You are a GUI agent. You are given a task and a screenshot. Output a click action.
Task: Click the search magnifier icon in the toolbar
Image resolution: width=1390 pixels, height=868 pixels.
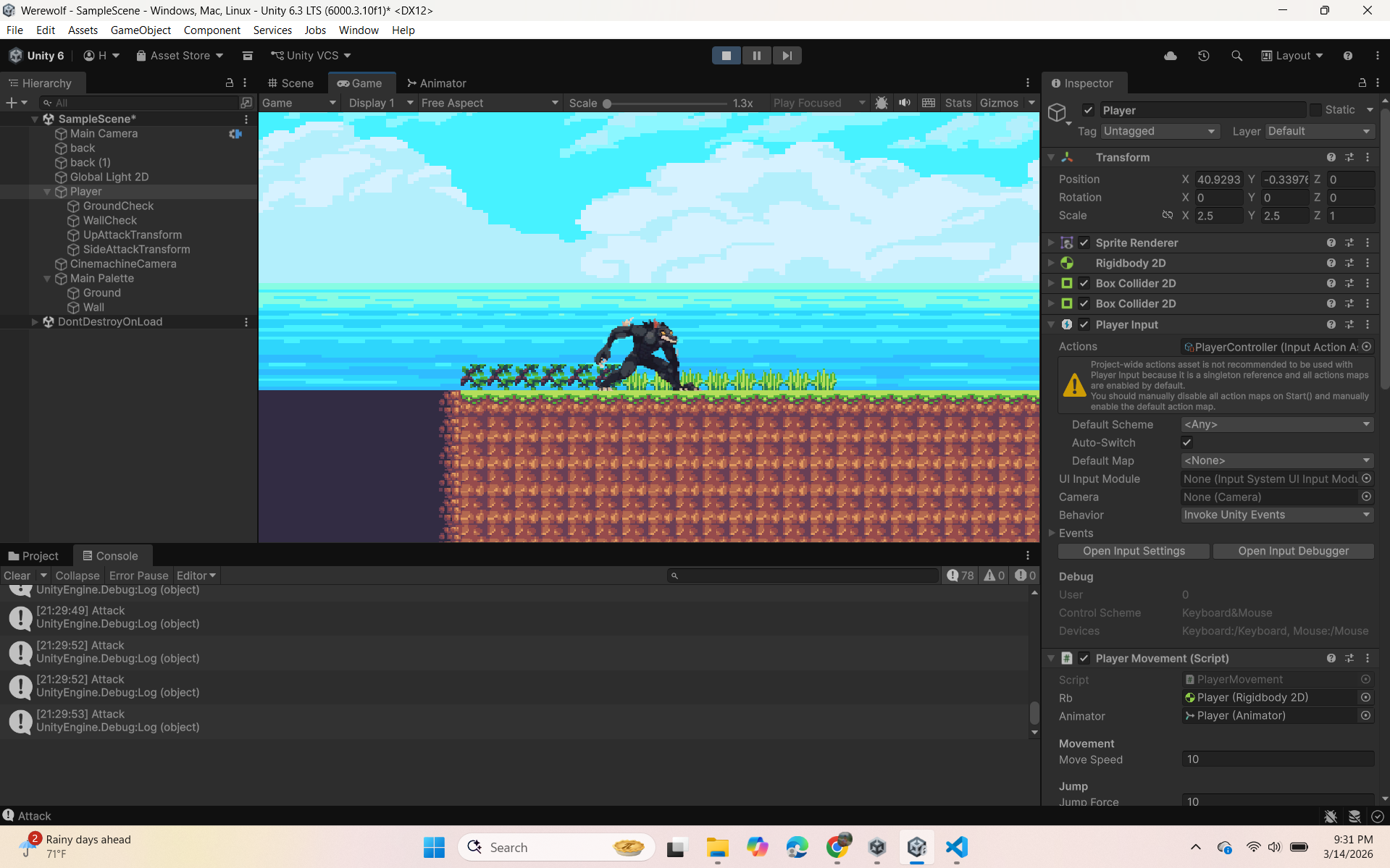coord(1236,56)
